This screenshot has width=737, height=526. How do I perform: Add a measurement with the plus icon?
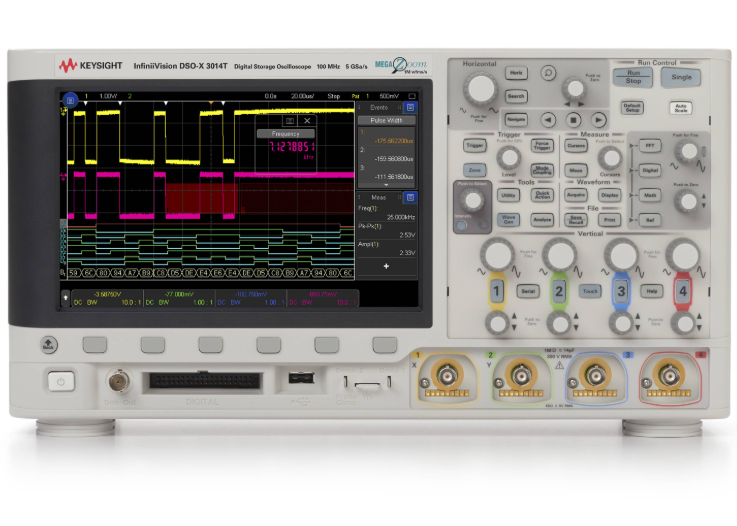click(x=386, y=266)
